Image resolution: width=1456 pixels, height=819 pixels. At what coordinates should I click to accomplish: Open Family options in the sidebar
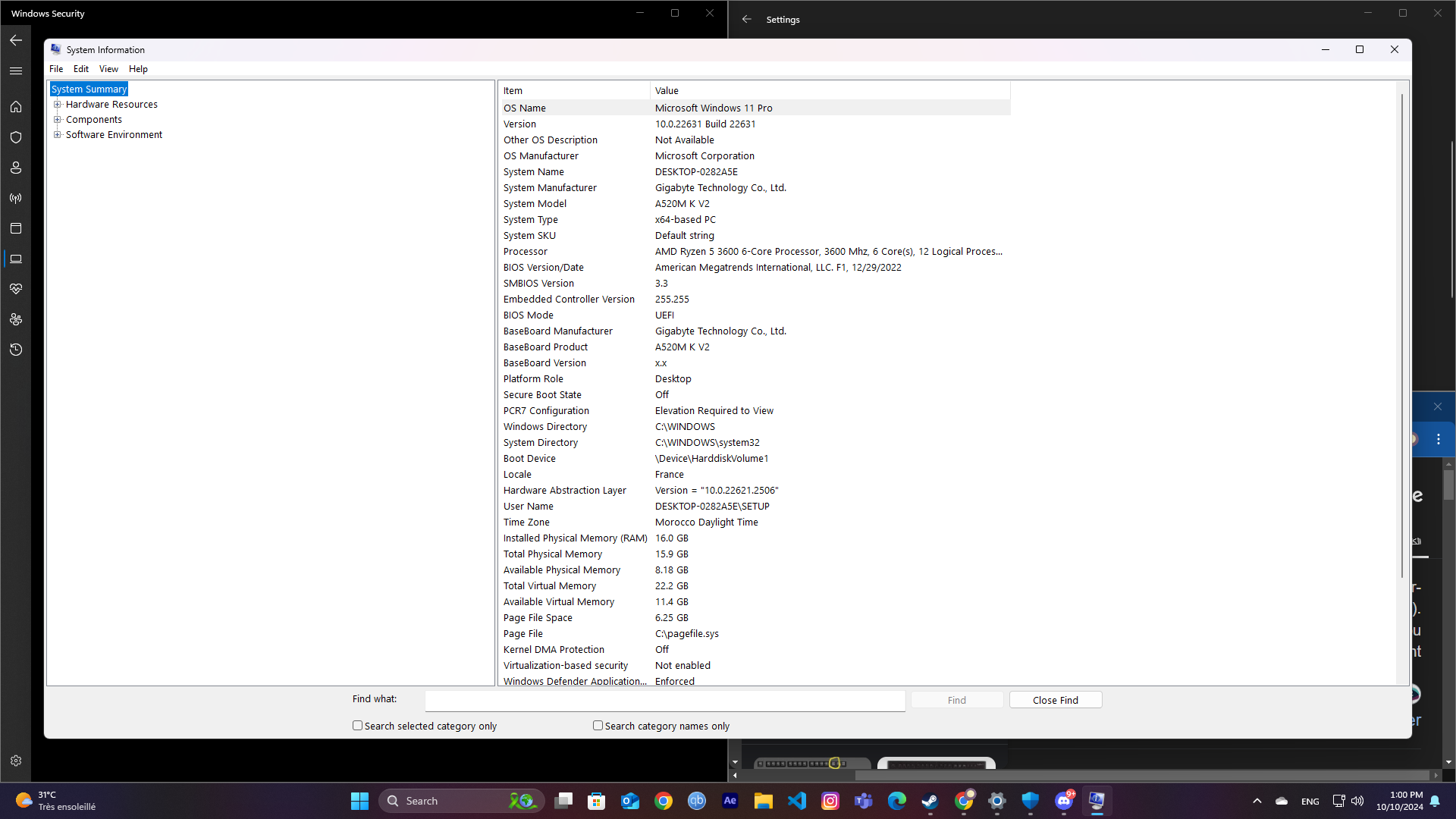pos(16,319)
